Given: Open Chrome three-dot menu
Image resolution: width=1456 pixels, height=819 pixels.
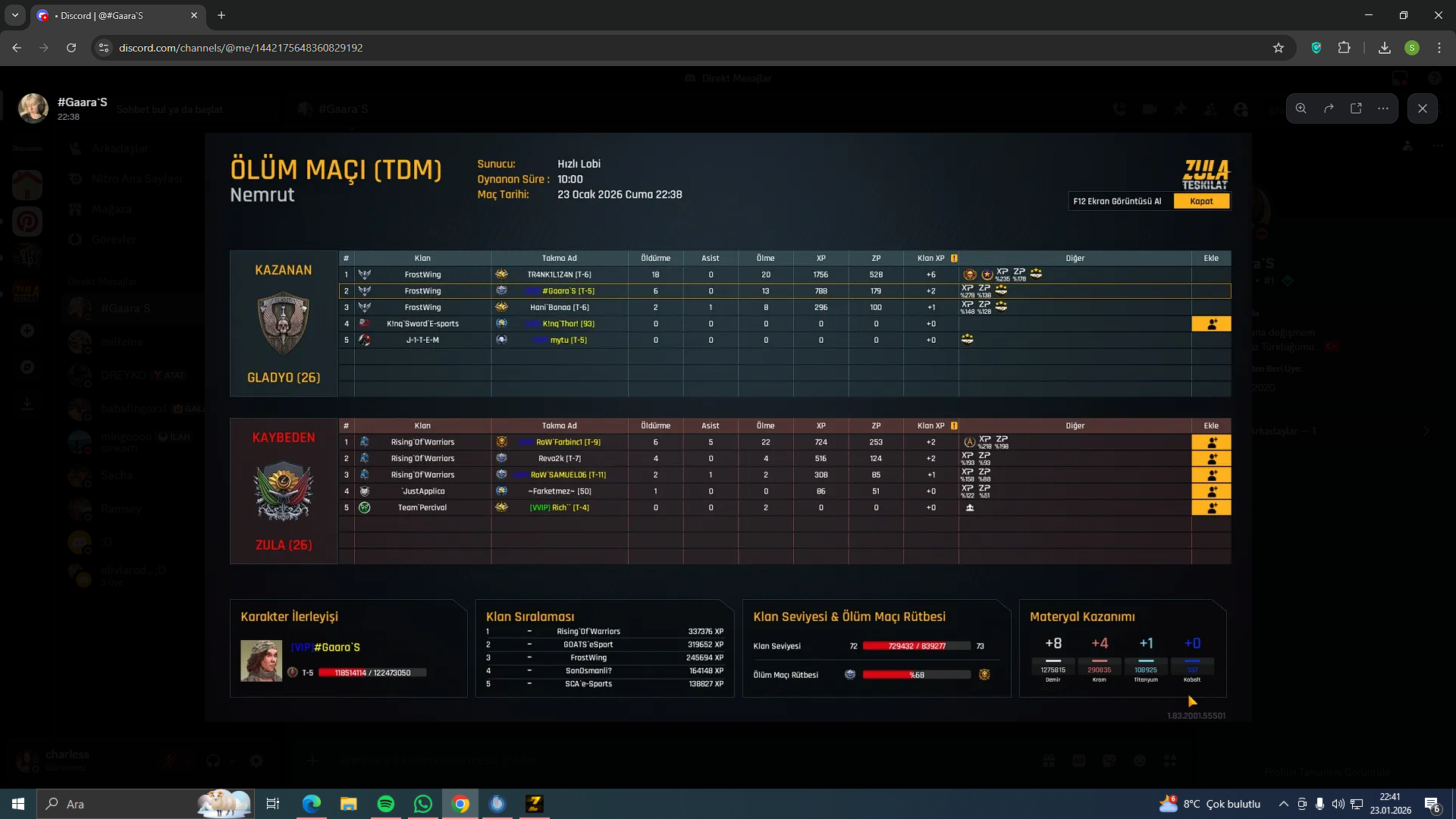Looking at the screenshot, I should (1439, 48).
